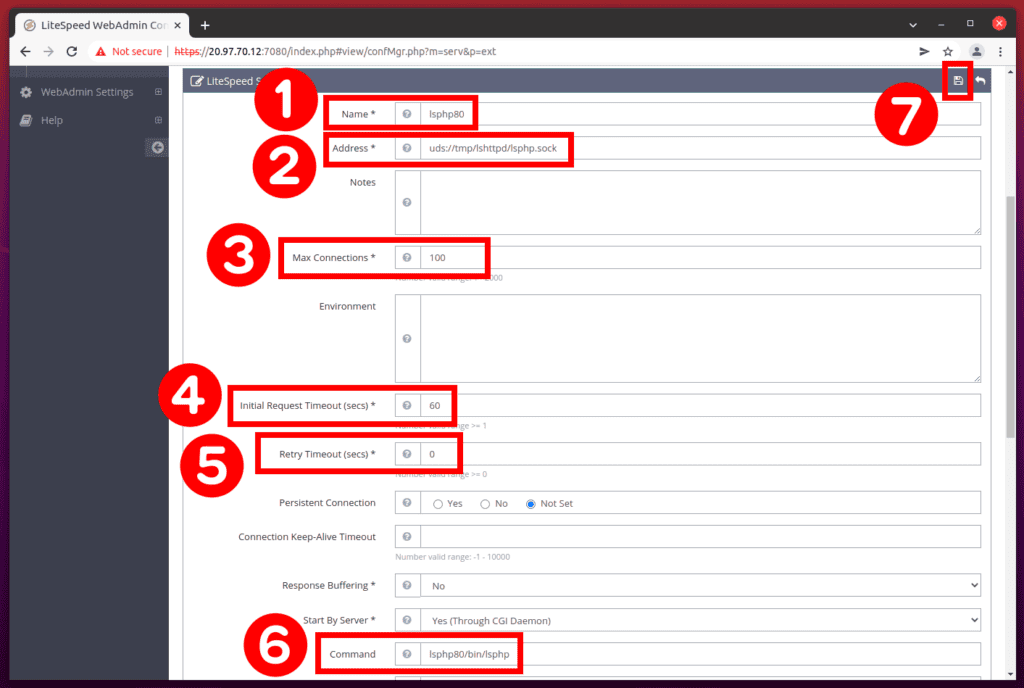Click the Command input field
This screenshot has height=688, width=1024.
(701, 654)
